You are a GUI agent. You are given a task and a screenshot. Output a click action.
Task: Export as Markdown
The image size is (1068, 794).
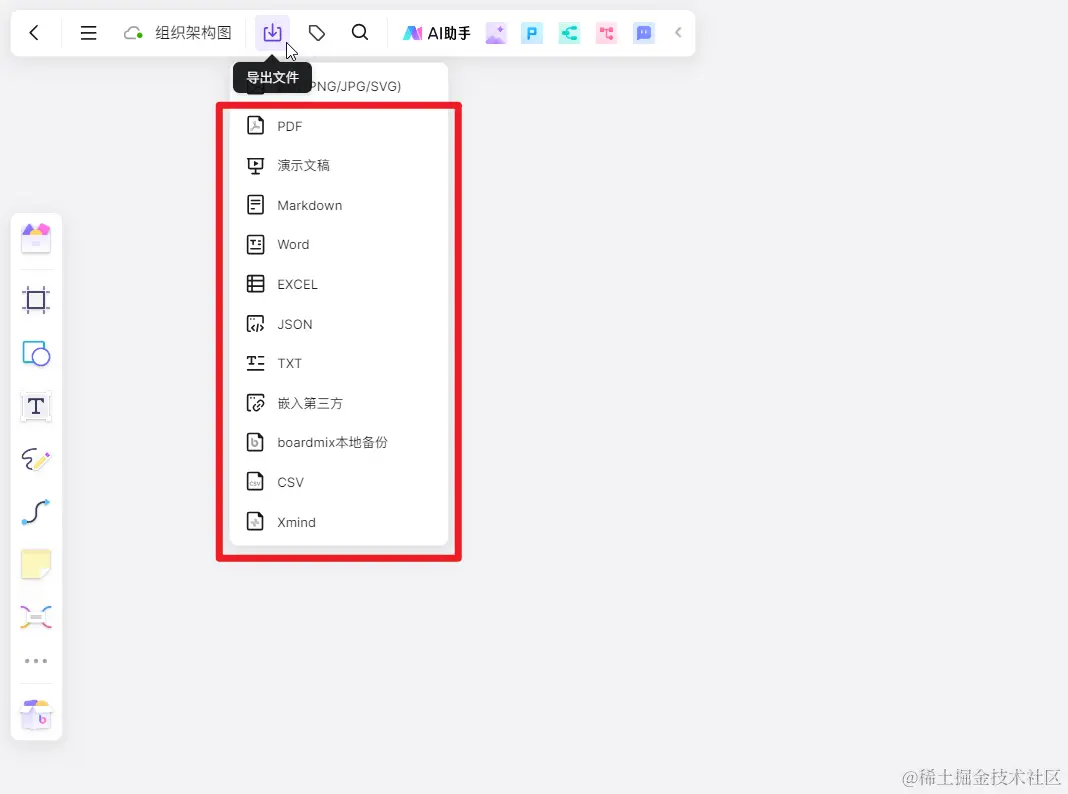tap(339, 205)
